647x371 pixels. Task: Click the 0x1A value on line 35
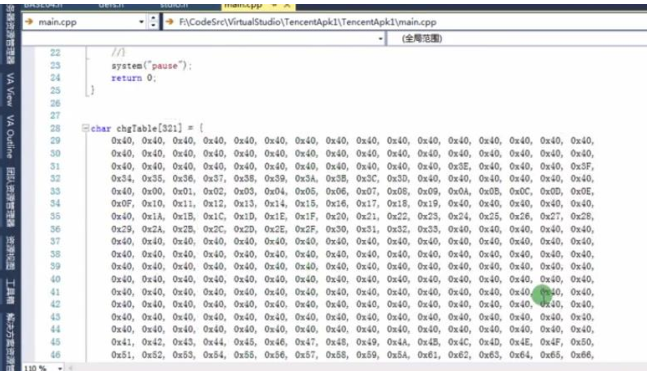[153, 216]
